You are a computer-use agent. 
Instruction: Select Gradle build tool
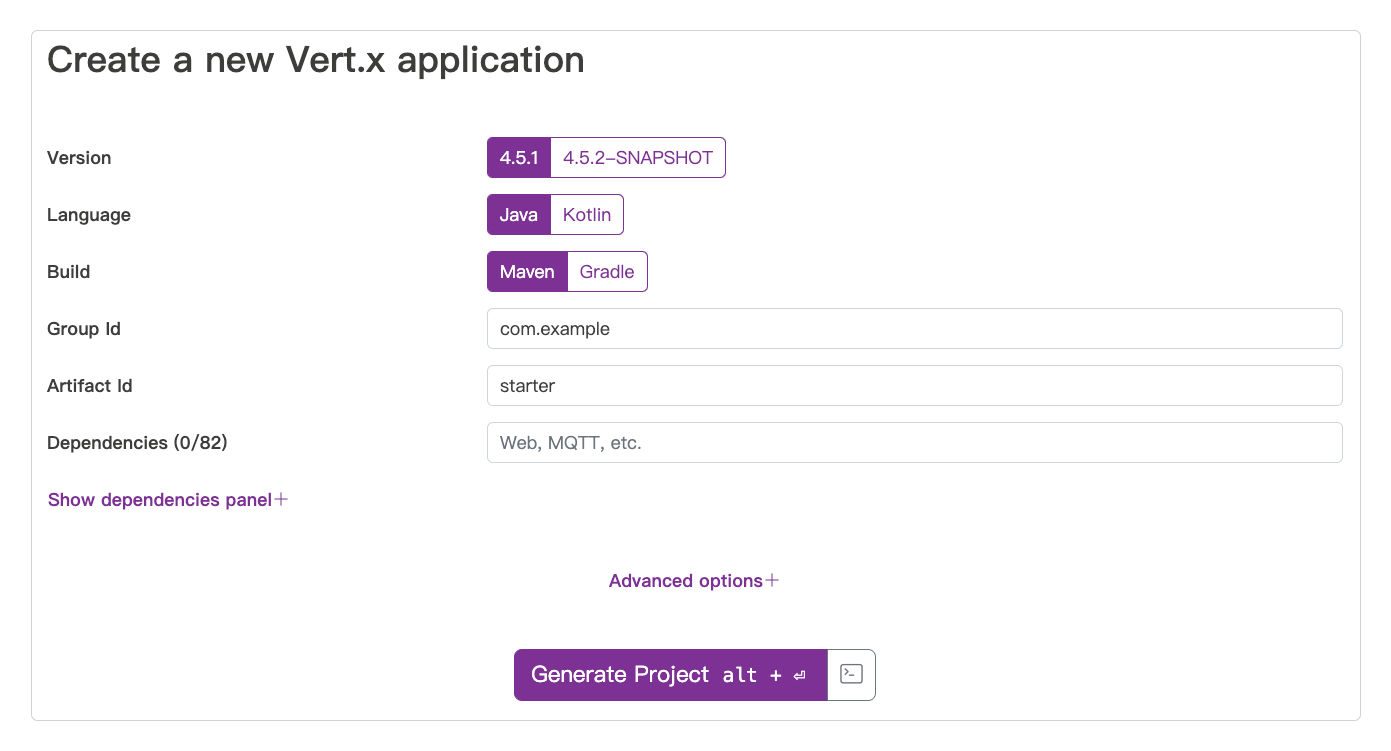(607, 272)
